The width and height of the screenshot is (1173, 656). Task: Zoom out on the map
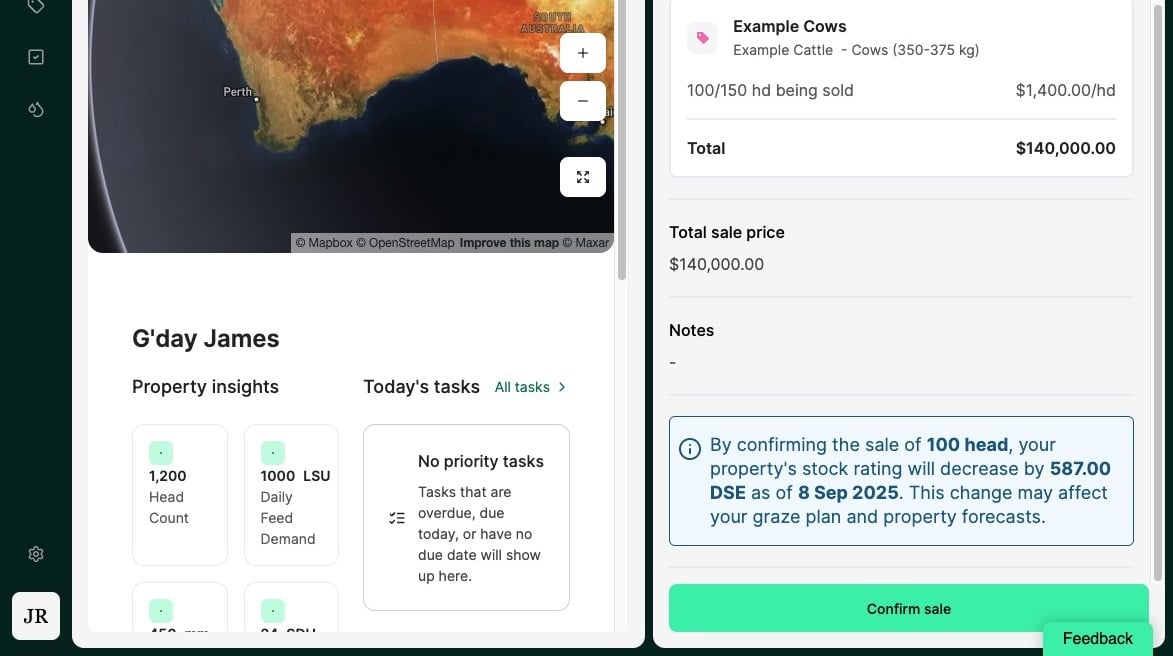(x=583, y=101)
